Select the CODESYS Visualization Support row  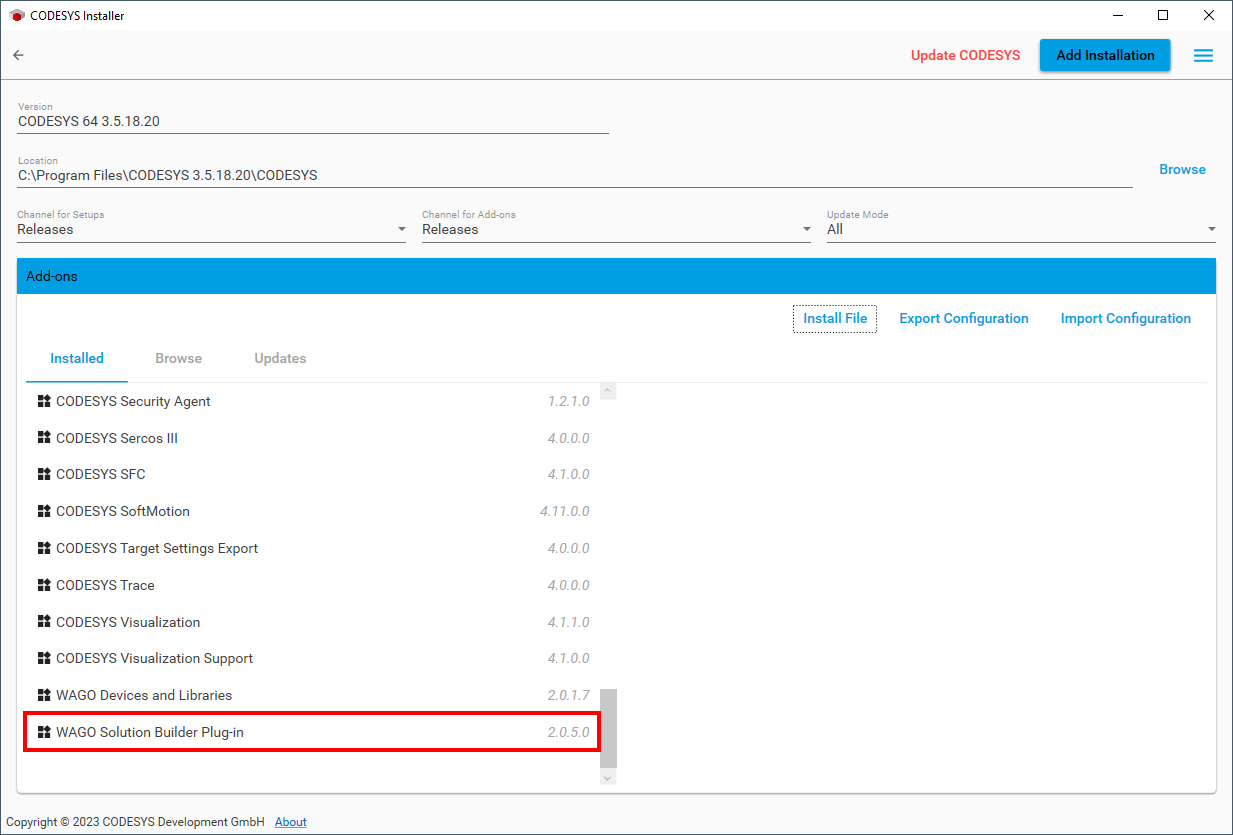[x=312, y=658]
